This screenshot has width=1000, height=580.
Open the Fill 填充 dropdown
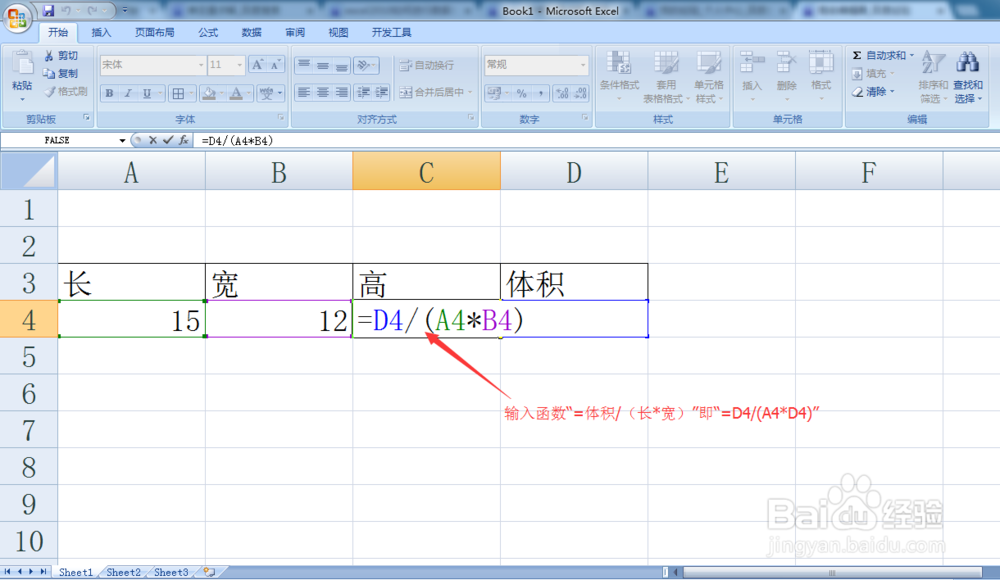[x=873, y=73]
